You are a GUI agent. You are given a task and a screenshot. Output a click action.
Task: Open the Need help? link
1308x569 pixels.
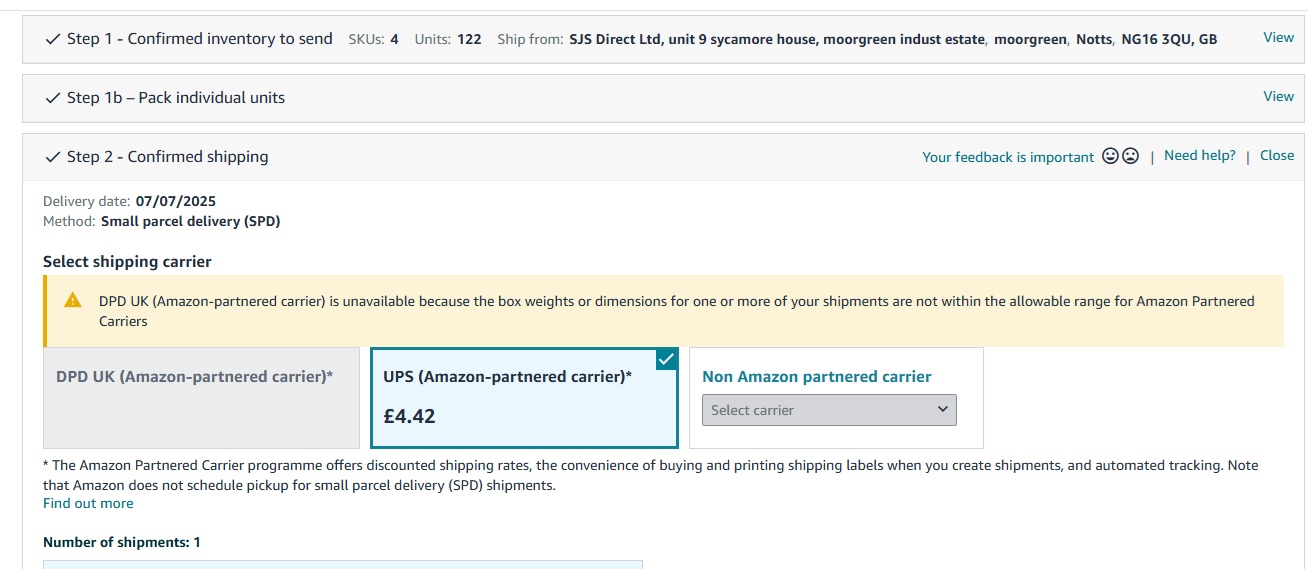coord(1200,155)
